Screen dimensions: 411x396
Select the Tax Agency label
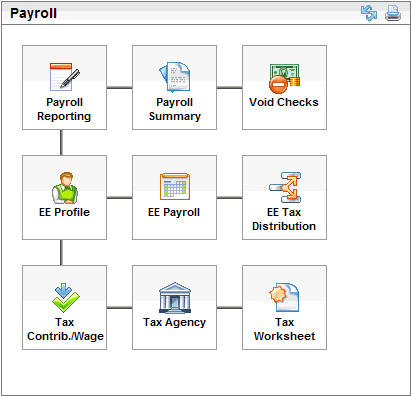174,323
